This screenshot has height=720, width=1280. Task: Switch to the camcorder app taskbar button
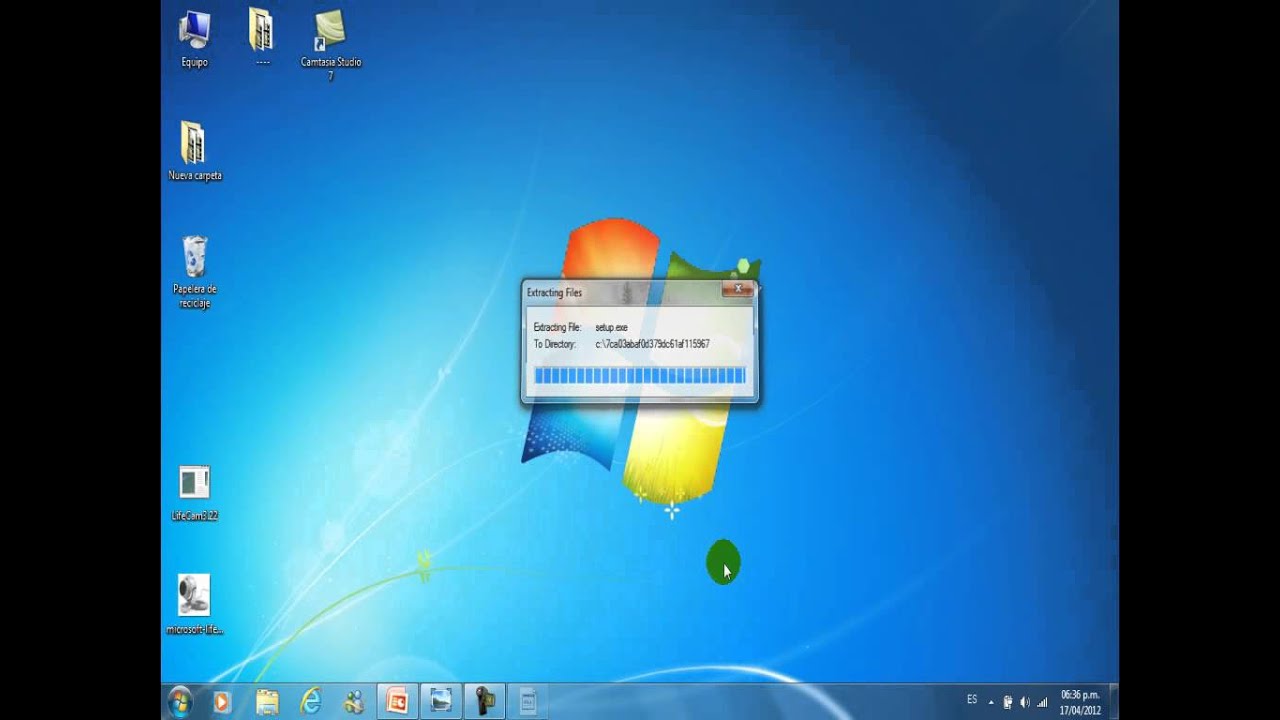coord(485,702)
